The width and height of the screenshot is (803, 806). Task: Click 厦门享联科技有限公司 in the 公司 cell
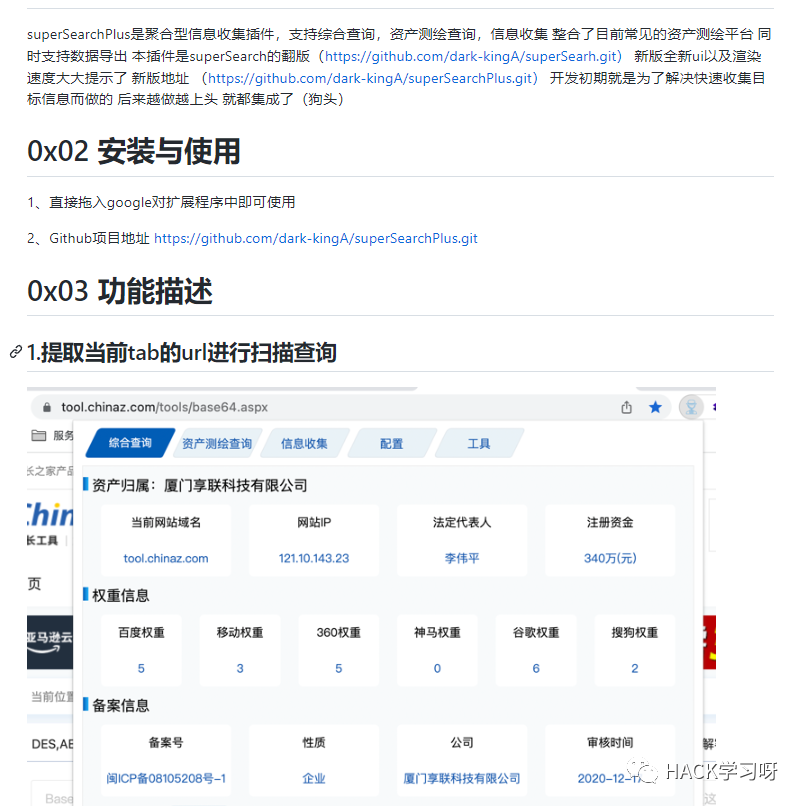coord(462,778)
